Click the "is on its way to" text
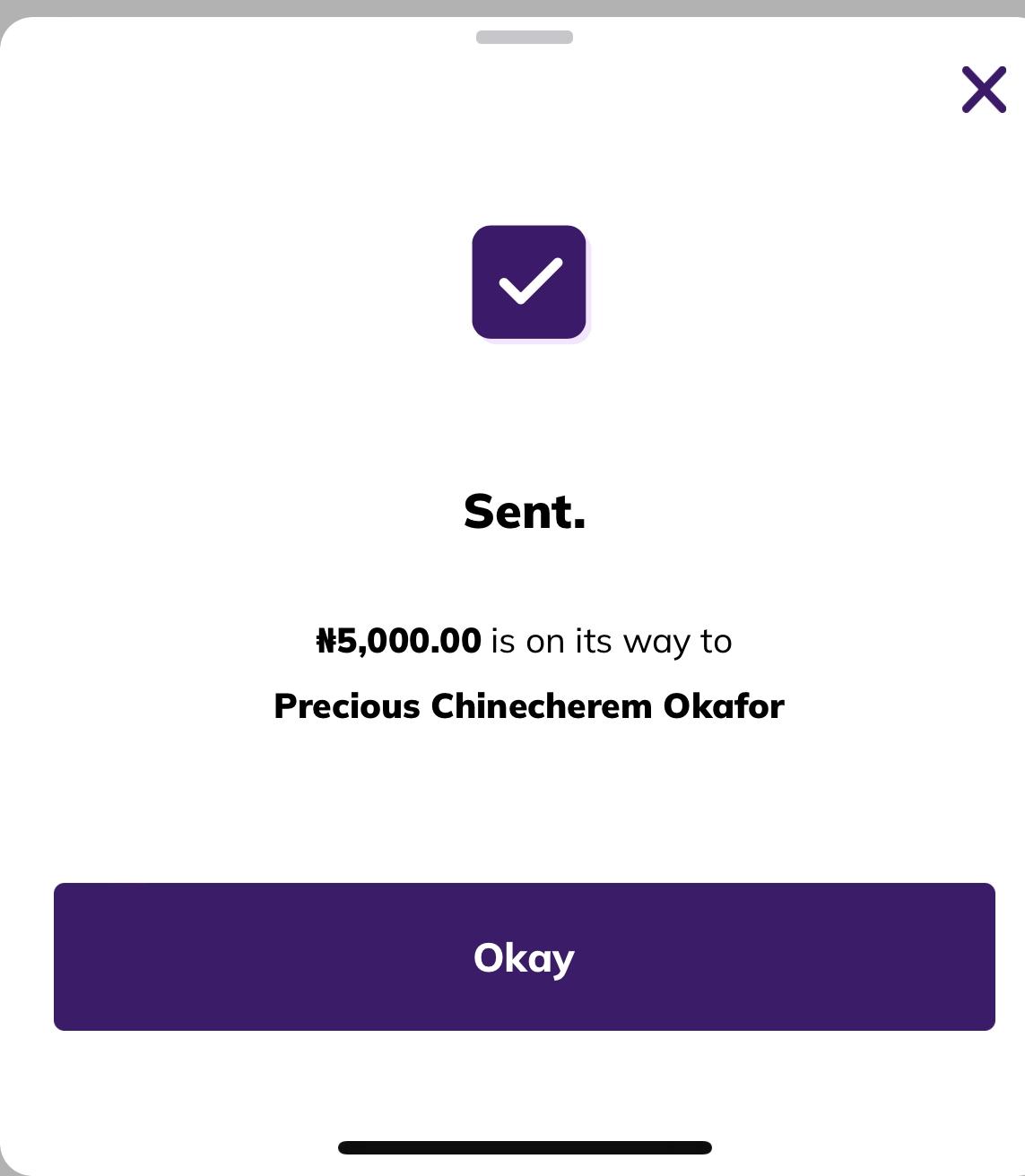1025x1176 pixels. [x=612, y=642]
